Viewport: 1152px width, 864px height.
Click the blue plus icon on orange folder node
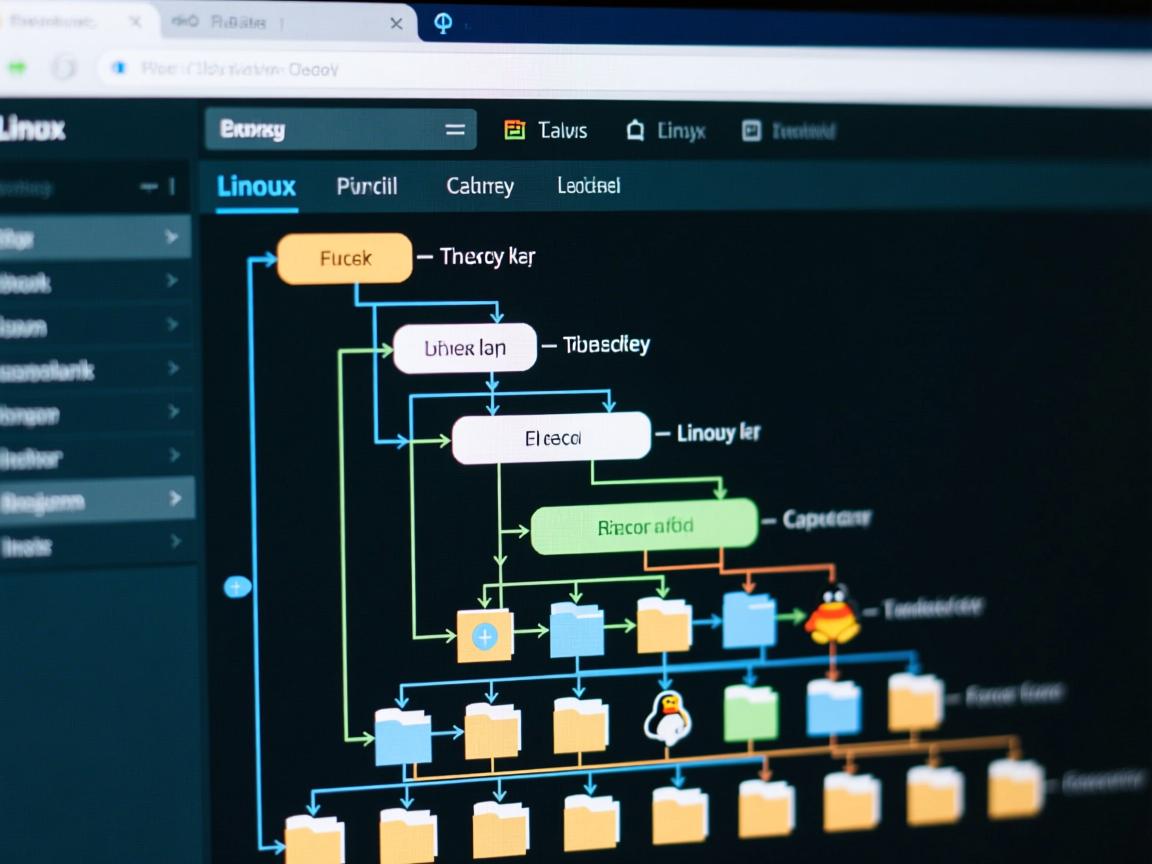pyautogui.click(x=485, y=634)
